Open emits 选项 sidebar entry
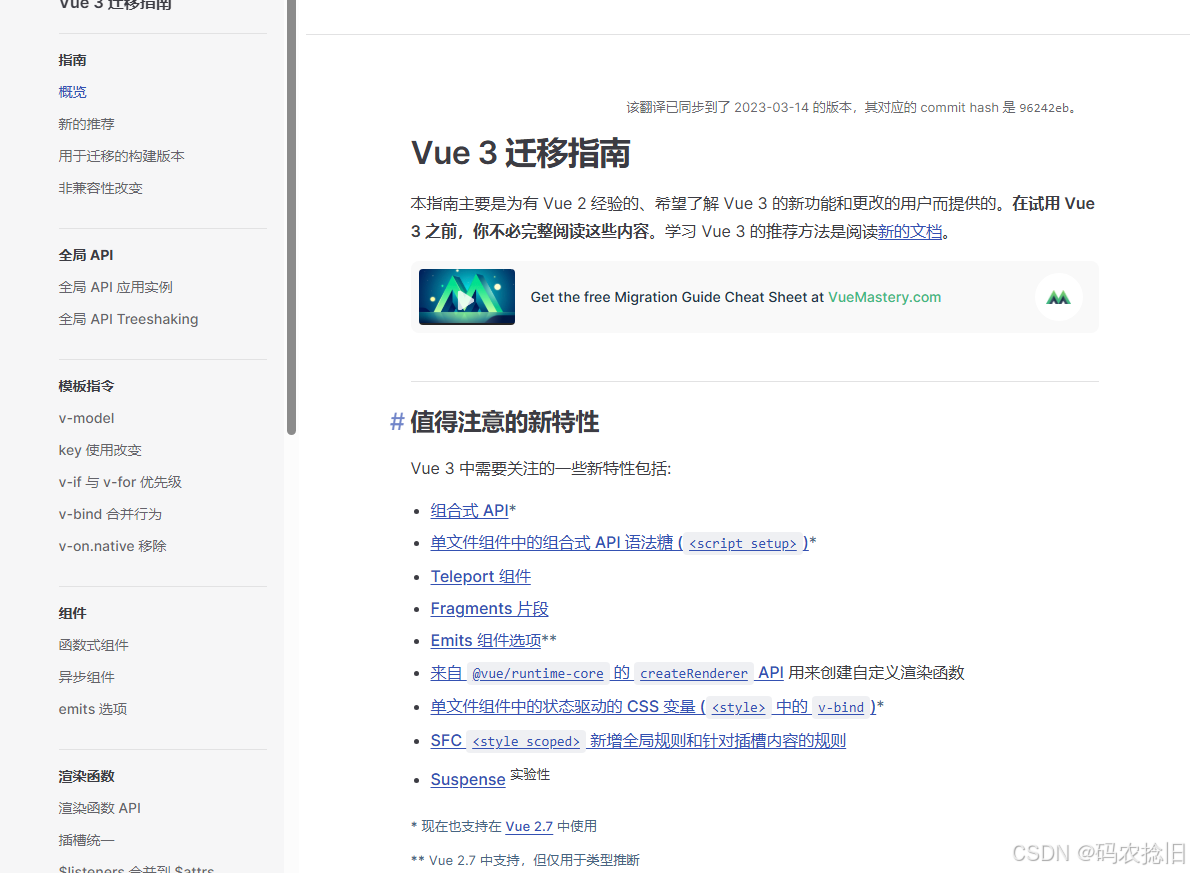The height and width of the screenshot is (873, 1190). (93, 709)
